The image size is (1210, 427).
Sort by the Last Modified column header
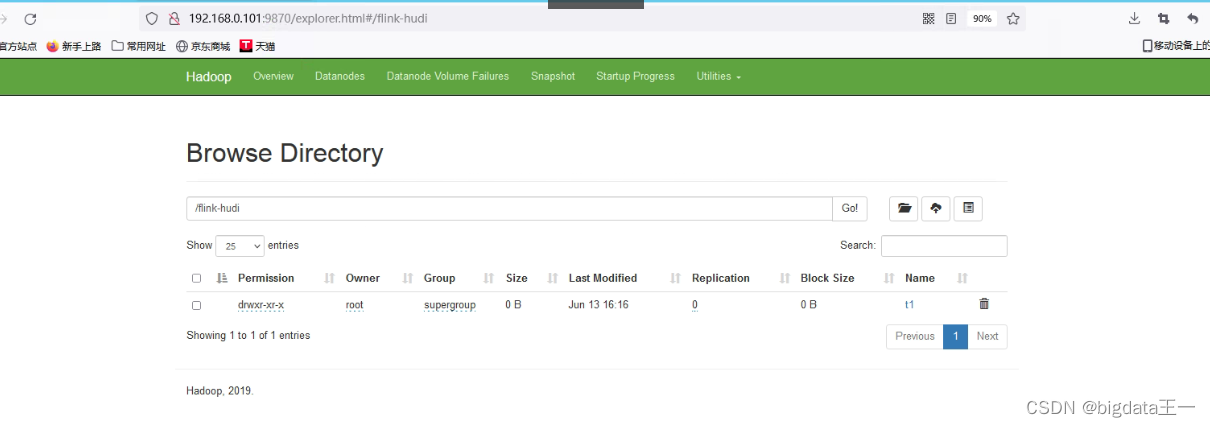(603, 278)
